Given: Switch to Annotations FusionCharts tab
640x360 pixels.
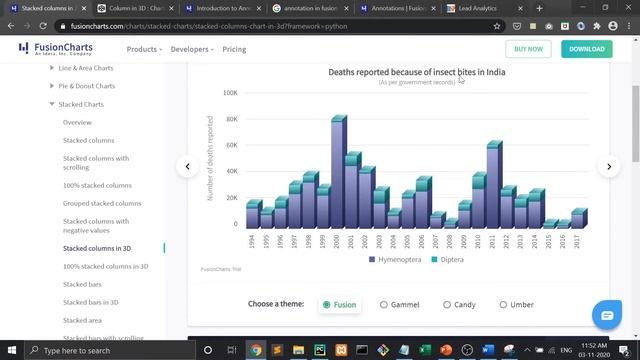Looking at the screenshot, I should click(398, 8).
